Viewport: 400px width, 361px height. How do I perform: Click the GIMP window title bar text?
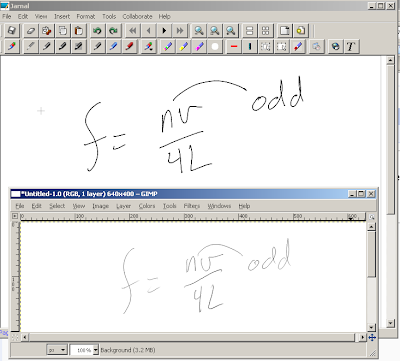coord(89,194)
